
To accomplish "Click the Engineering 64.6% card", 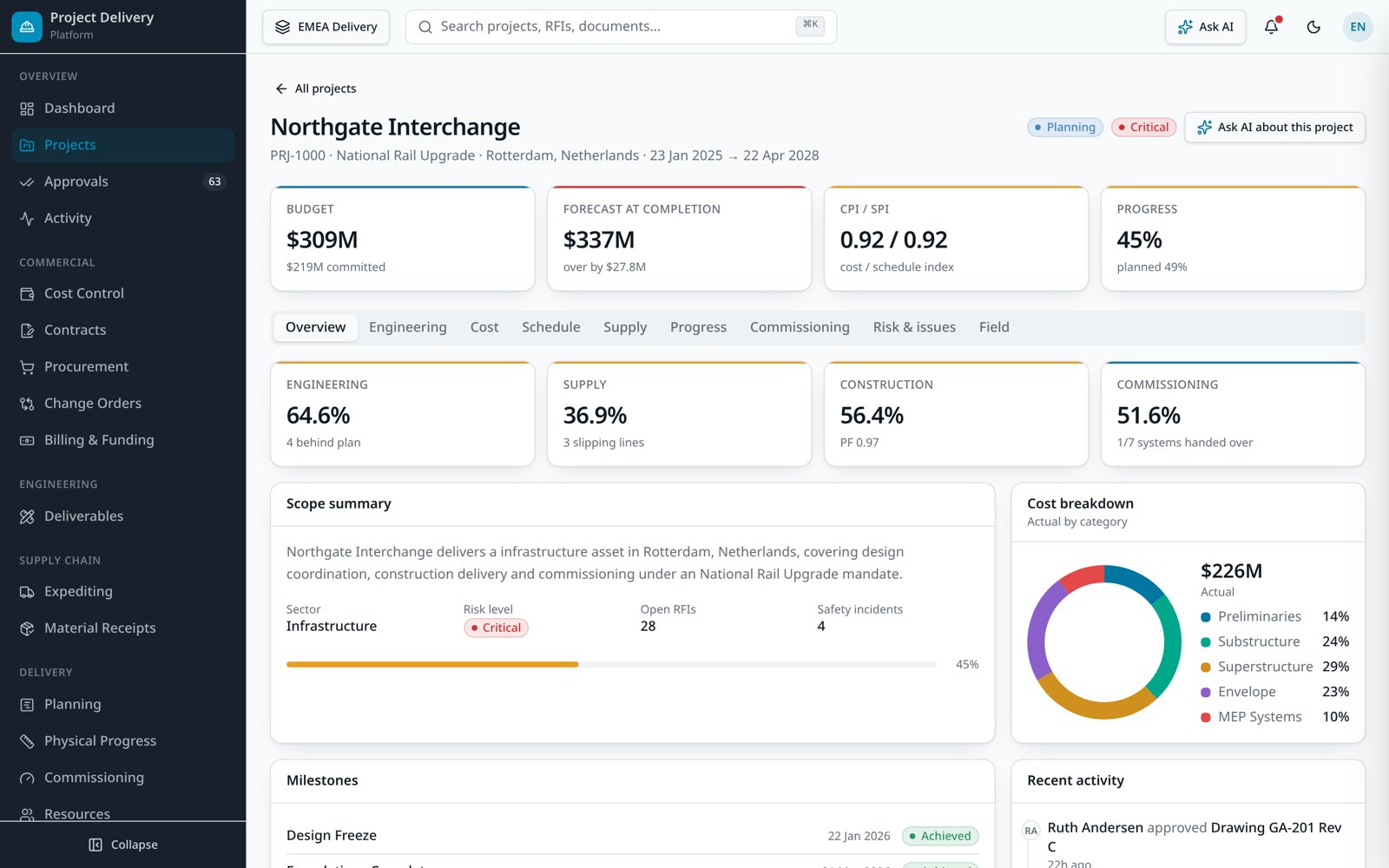I will pyautogui.click(x=403, y=414).
